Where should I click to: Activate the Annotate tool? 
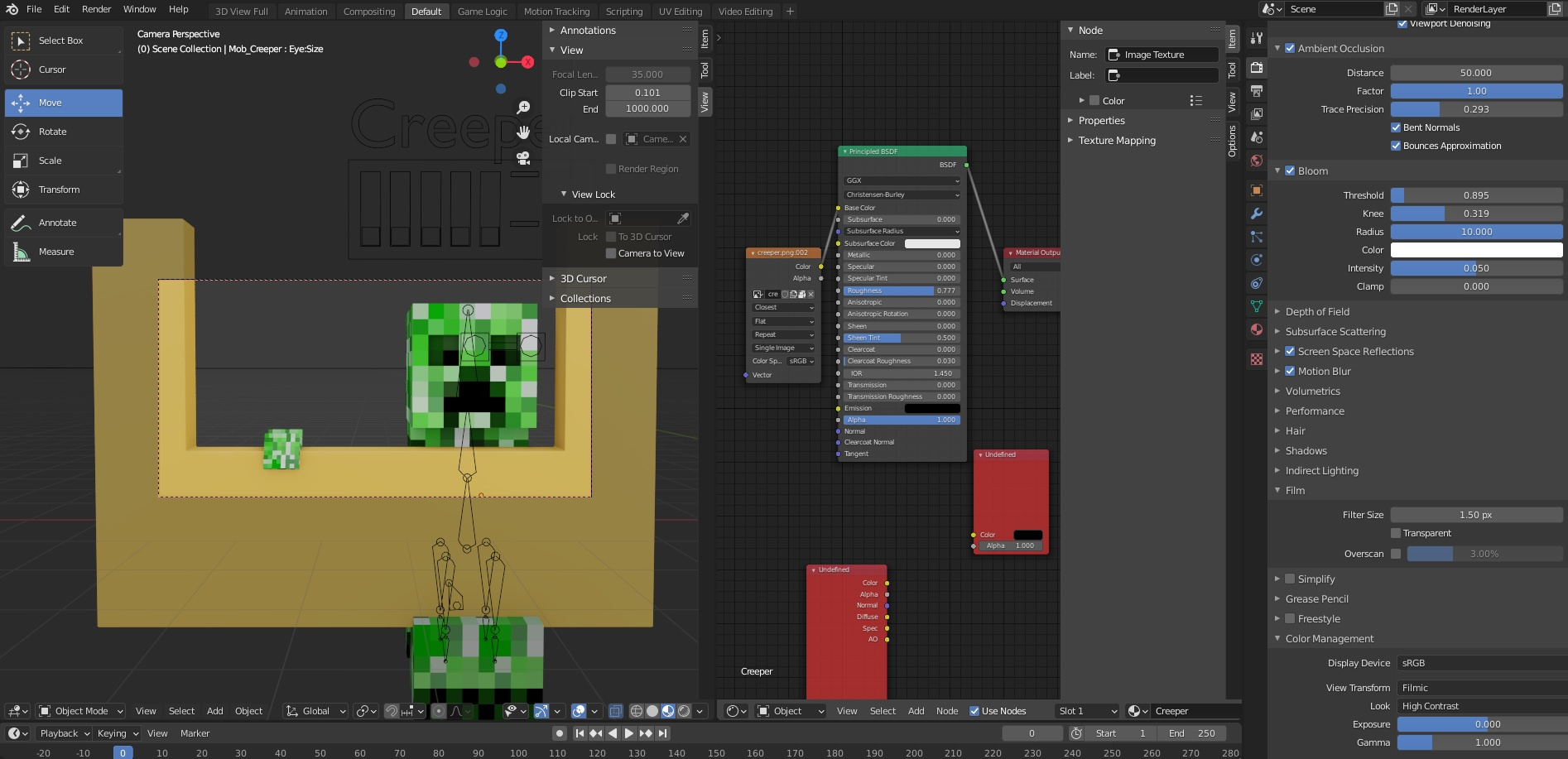63,223
